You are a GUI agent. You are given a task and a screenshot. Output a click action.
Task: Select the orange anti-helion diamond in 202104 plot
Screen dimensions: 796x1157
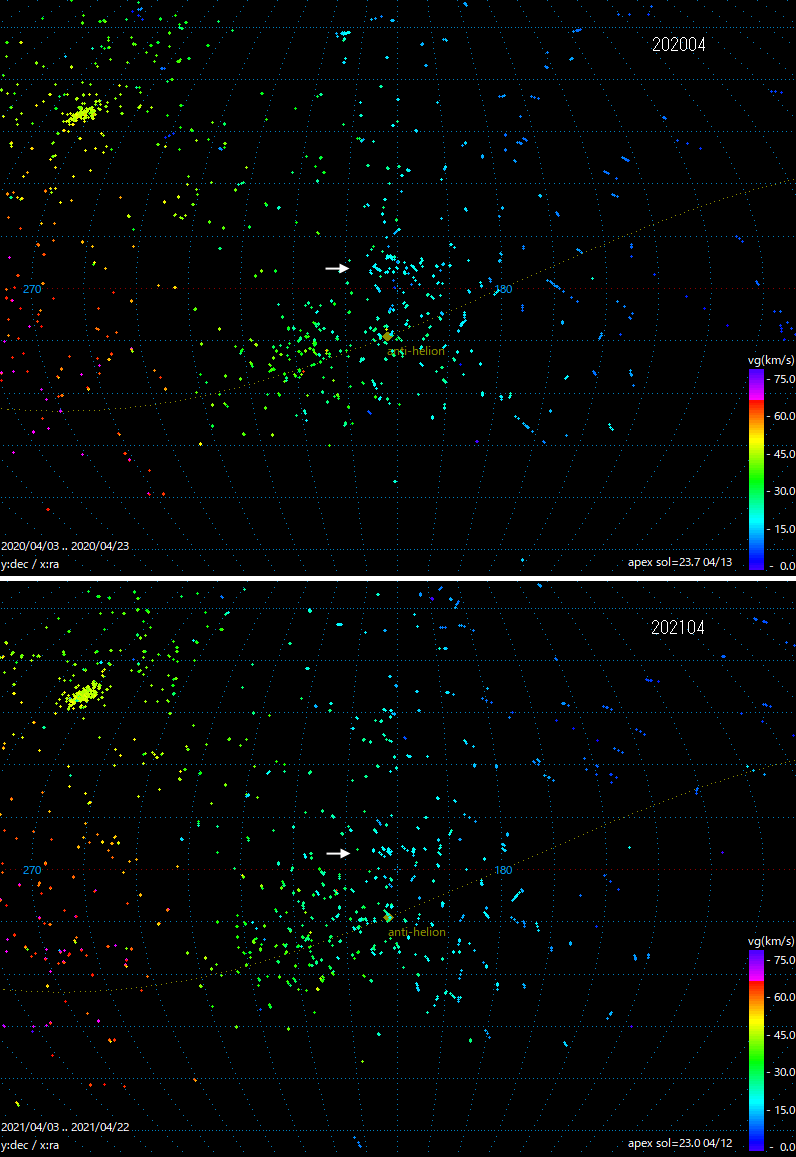(388, 917)
